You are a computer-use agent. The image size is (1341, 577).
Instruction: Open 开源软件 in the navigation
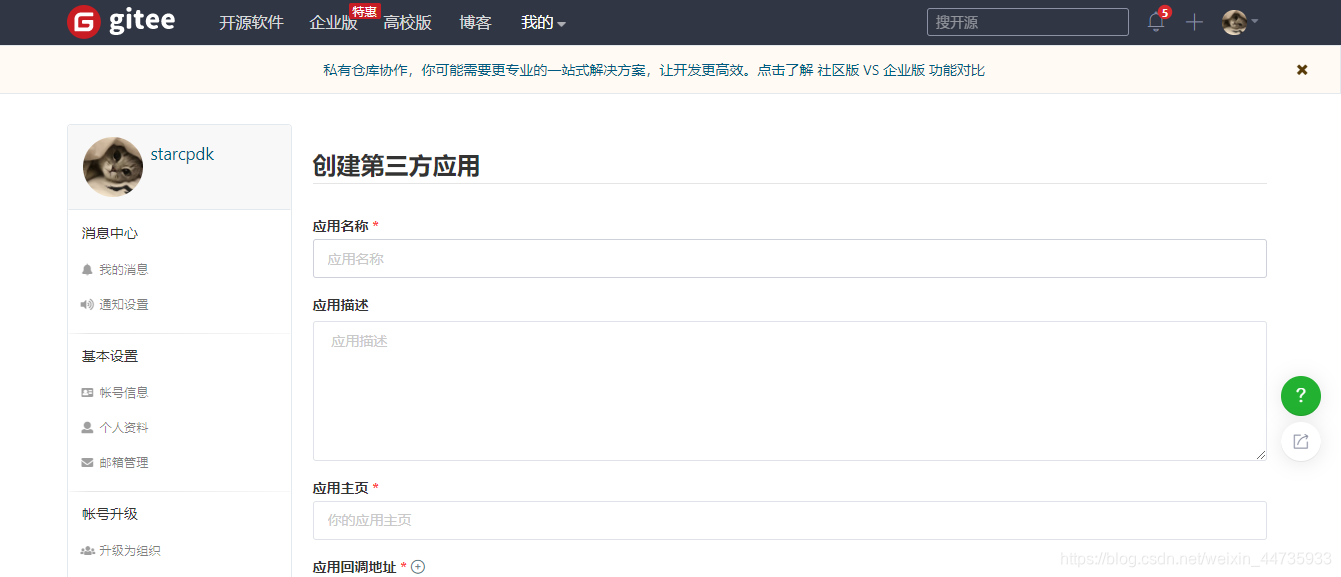pos(252,23)
